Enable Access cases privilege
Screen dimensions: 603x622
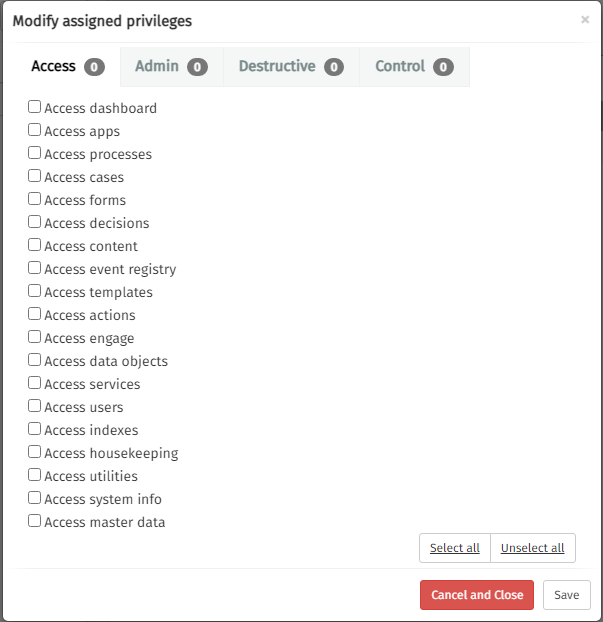[x=35, y=176]
